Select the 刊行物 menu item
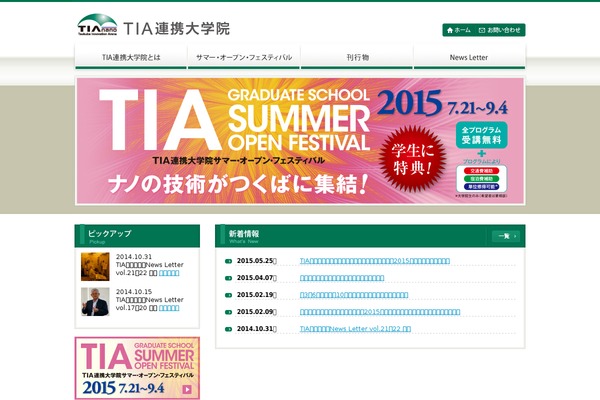Viewport: 600px width, 400px height. point(357,57)
